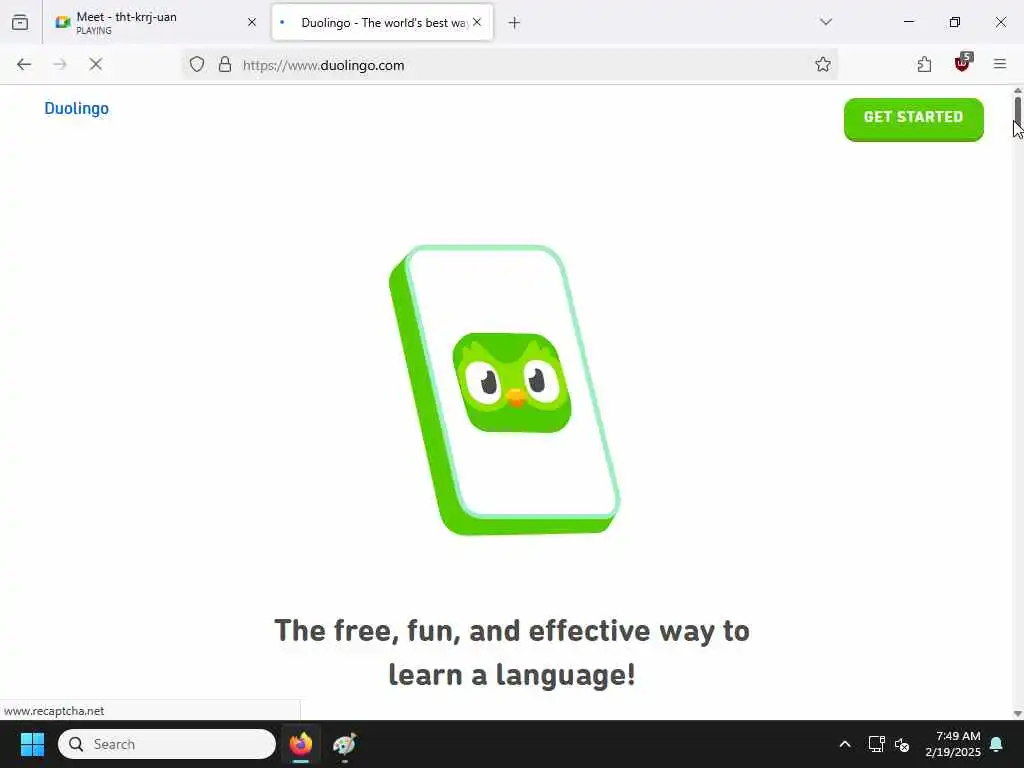Viewport: 1024px width, 768px height.
Task: Click the Duolingo owl phone illustration
Action: [x=504, y=390]
